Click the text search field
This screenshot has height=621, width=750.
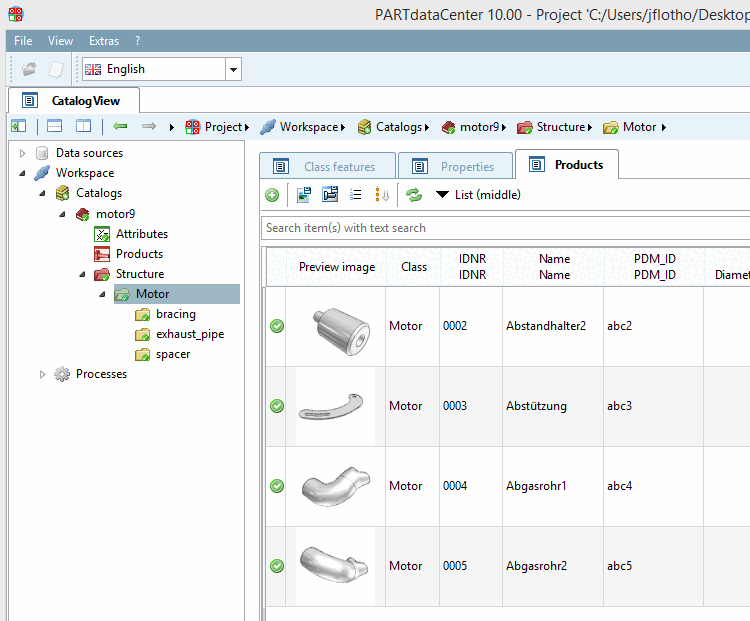(x=506, y=228)
